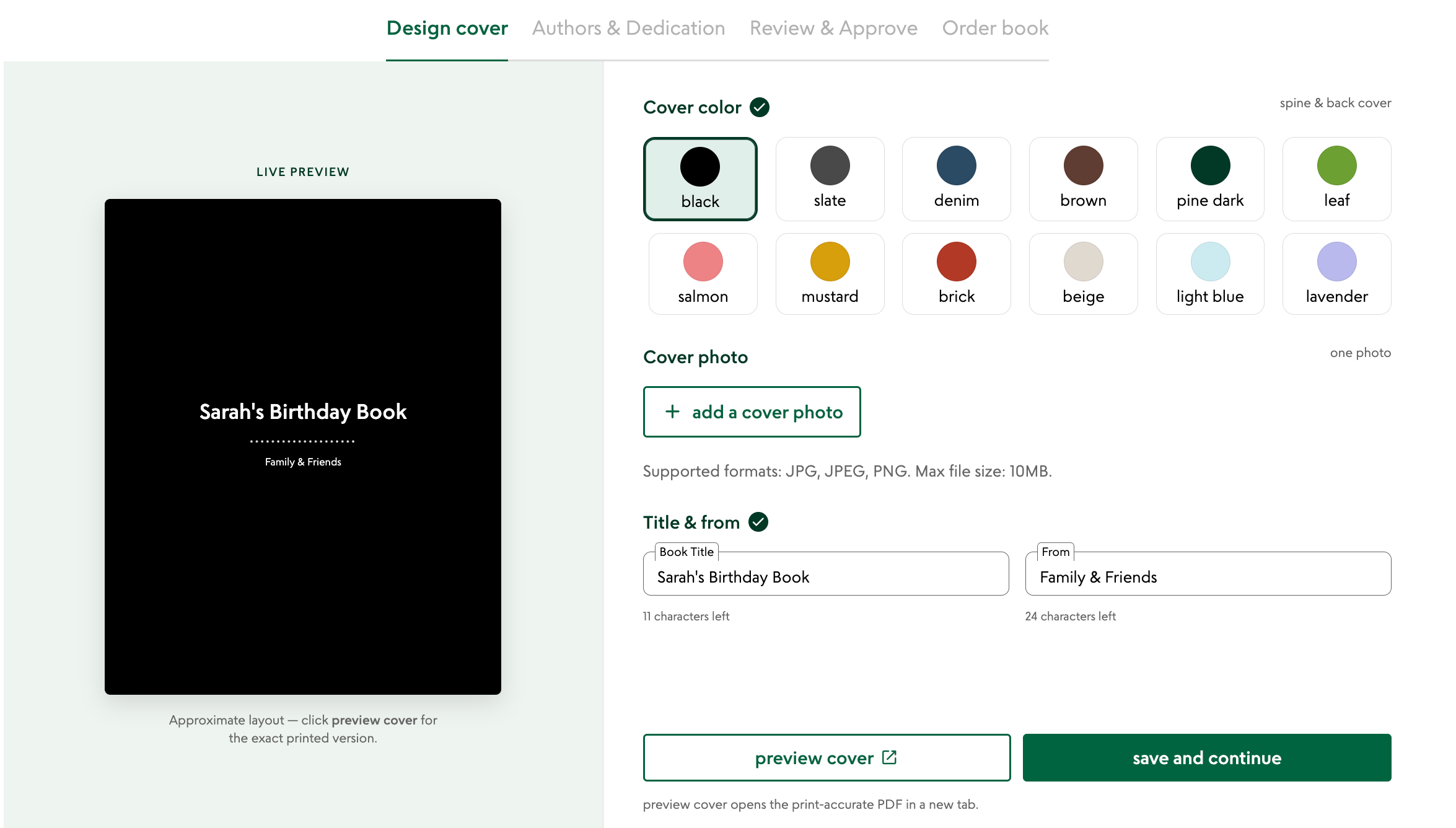Click the Cover photo heading
The image size is (1456, 828).
tap(695, 357)
